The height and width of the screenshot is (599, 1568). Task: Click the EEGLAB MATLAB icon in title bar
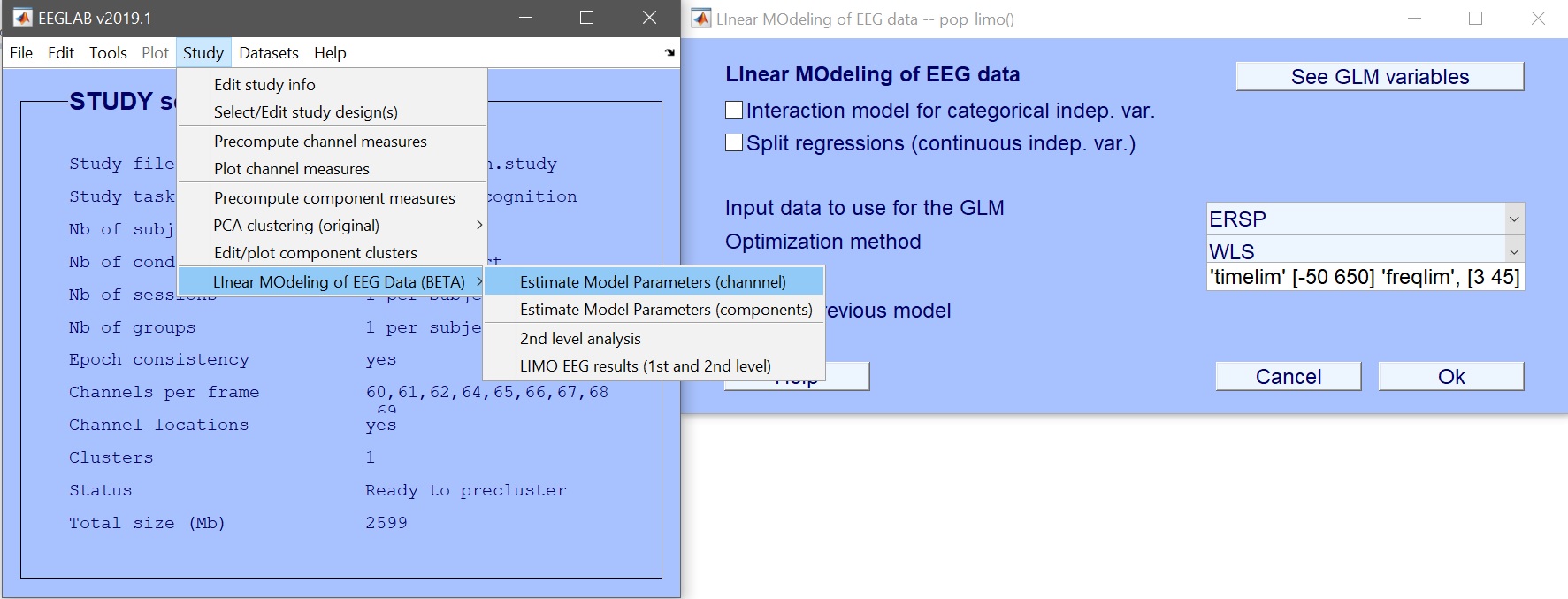pyautogui.click(x=22, y=18)
